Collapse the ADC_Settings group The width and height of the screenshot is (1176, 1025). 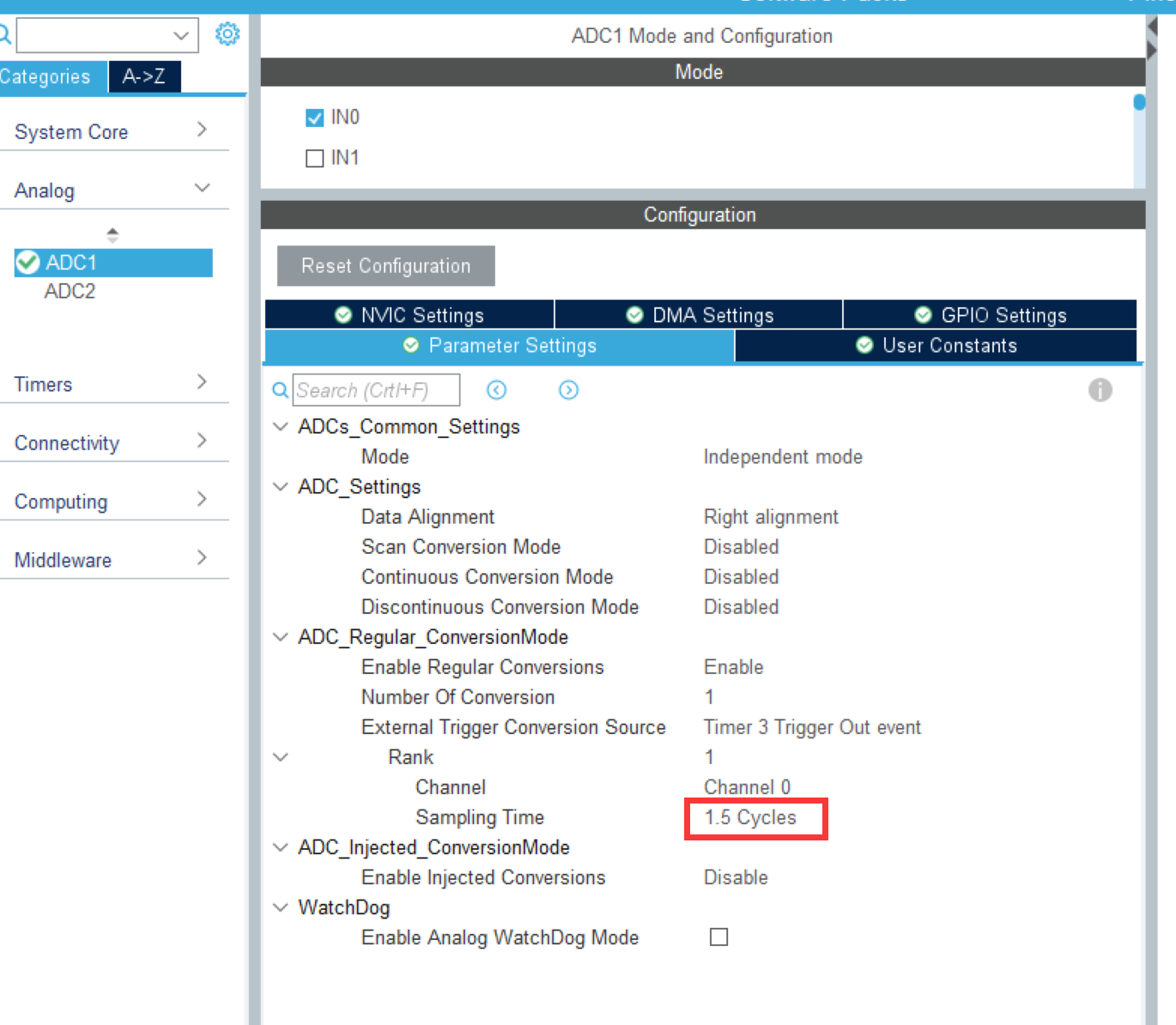[x=280, y=487]
